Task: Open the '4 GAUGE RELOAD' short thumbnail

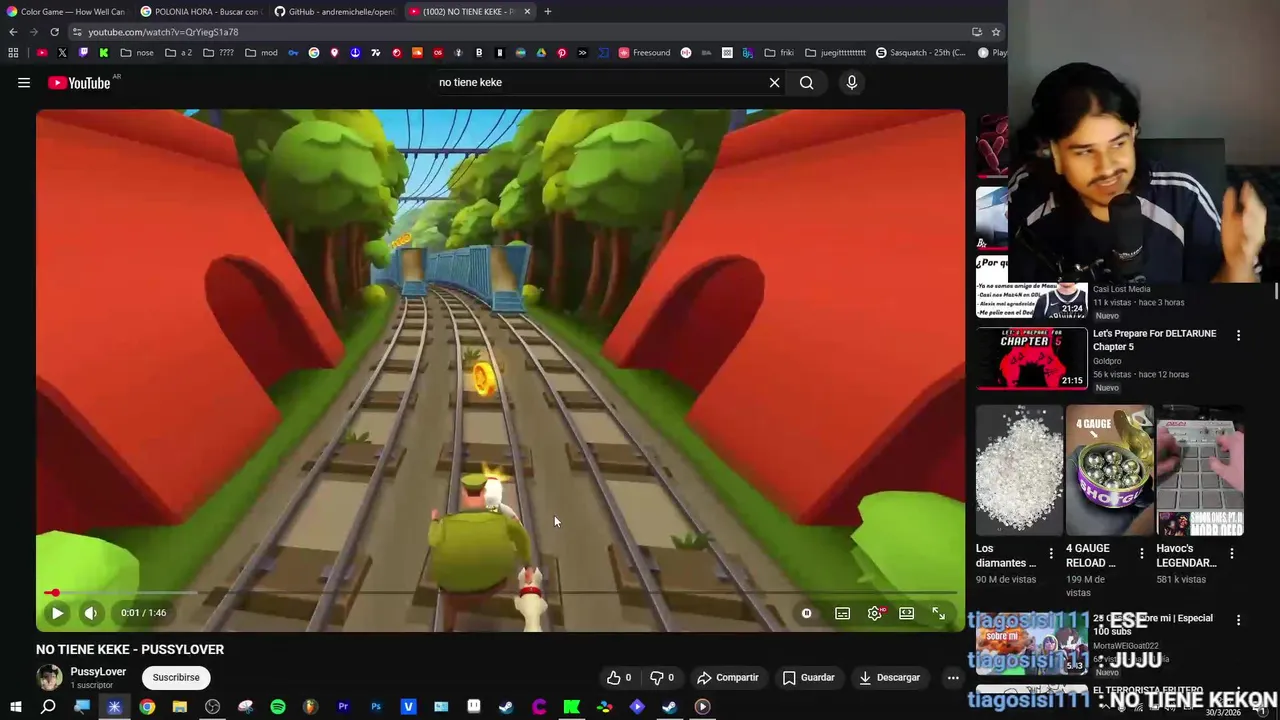Action: (x=1109, y=469)
